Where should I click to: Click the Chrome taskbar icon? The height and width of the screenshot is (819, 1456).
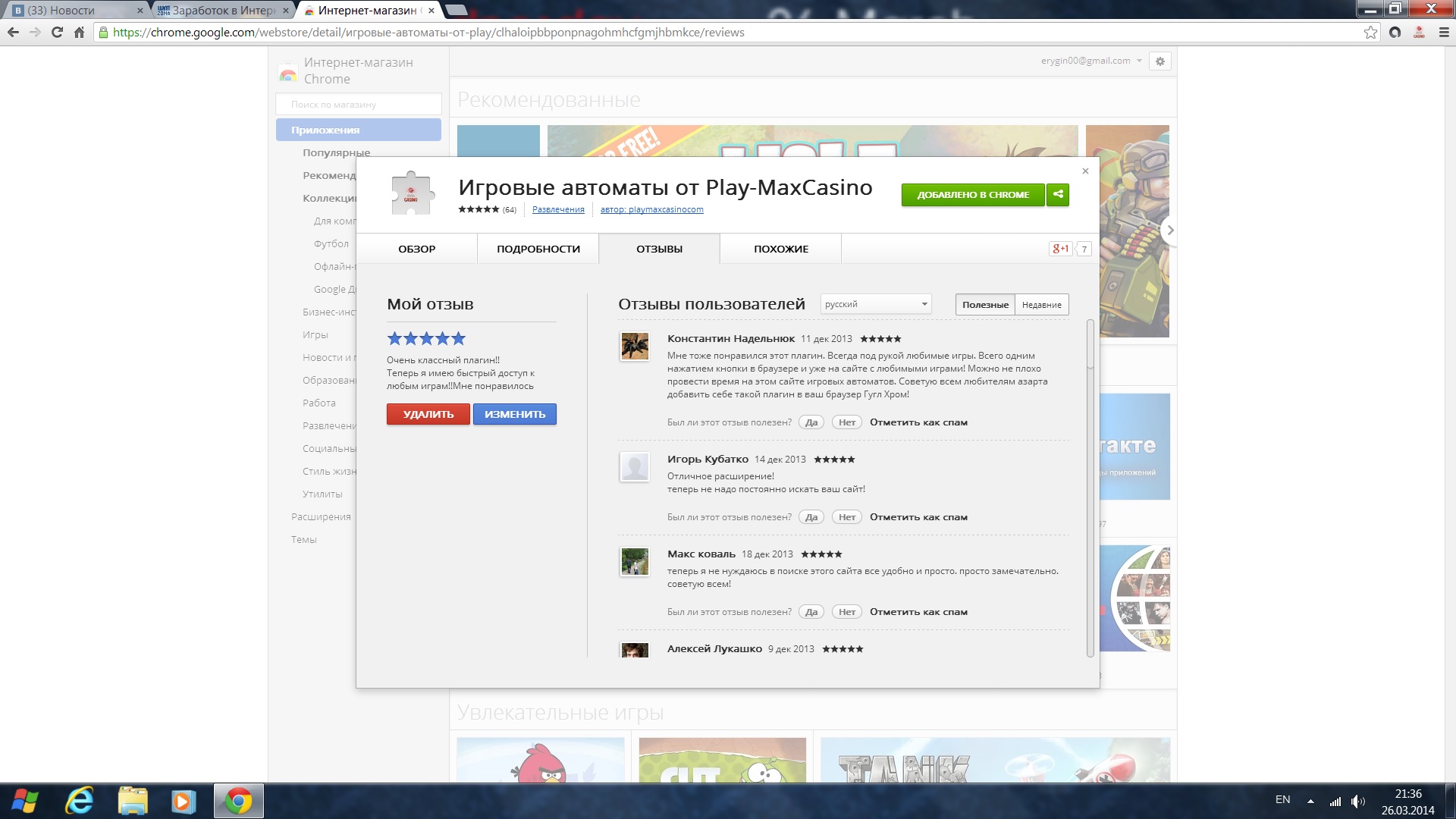pyautogui.click(x=238, y=801)
